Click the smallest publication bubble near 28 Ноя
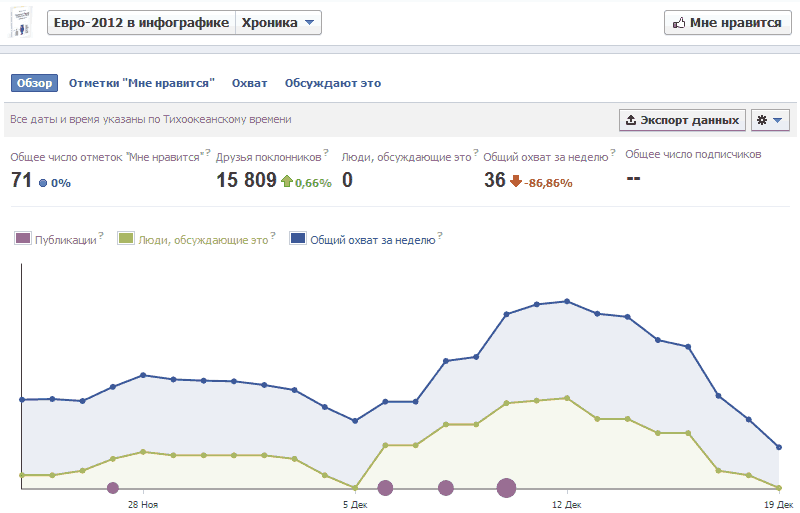Screen dimensions: 800x513 click(113, 488)
